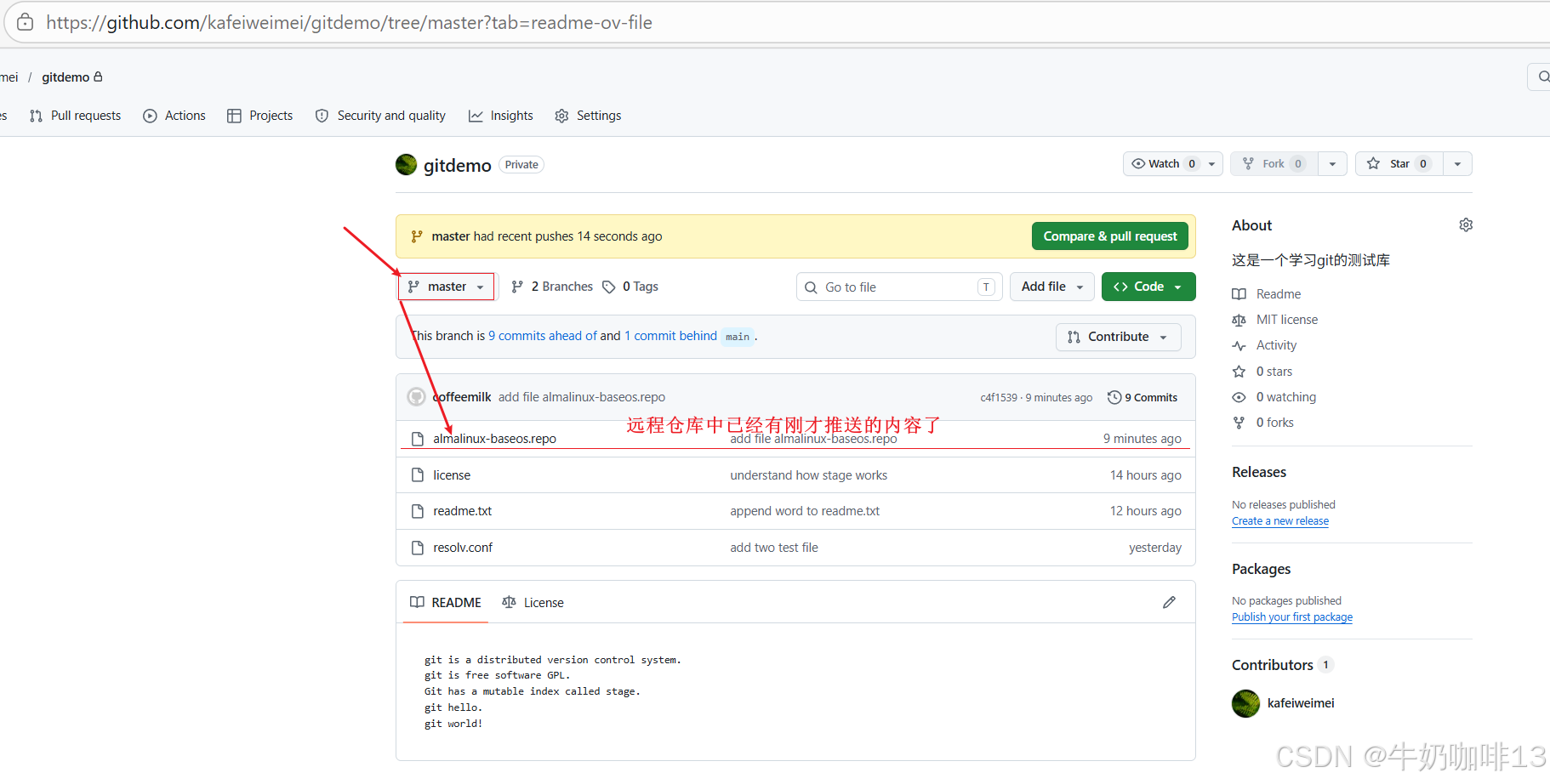Click Create a new release link
Image resolution: width=1550 pixels, height=784 pixels.
pos(1280,521)
